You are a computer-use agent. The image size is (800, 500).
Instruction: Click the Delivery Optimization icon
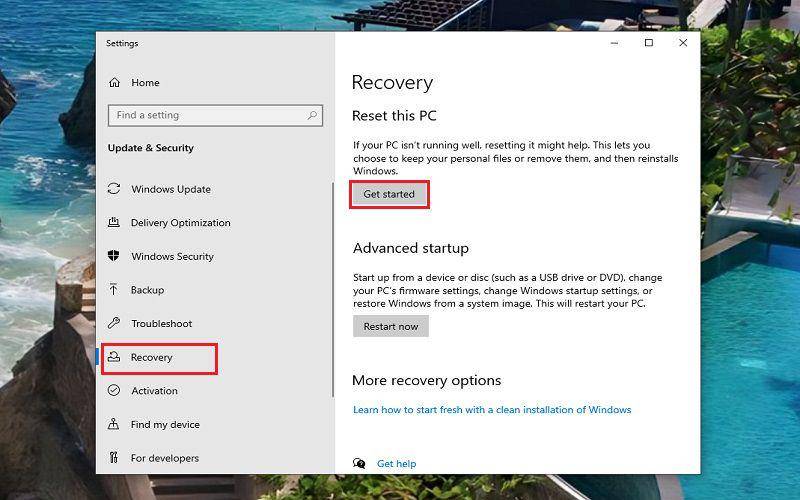pos(114,222)
